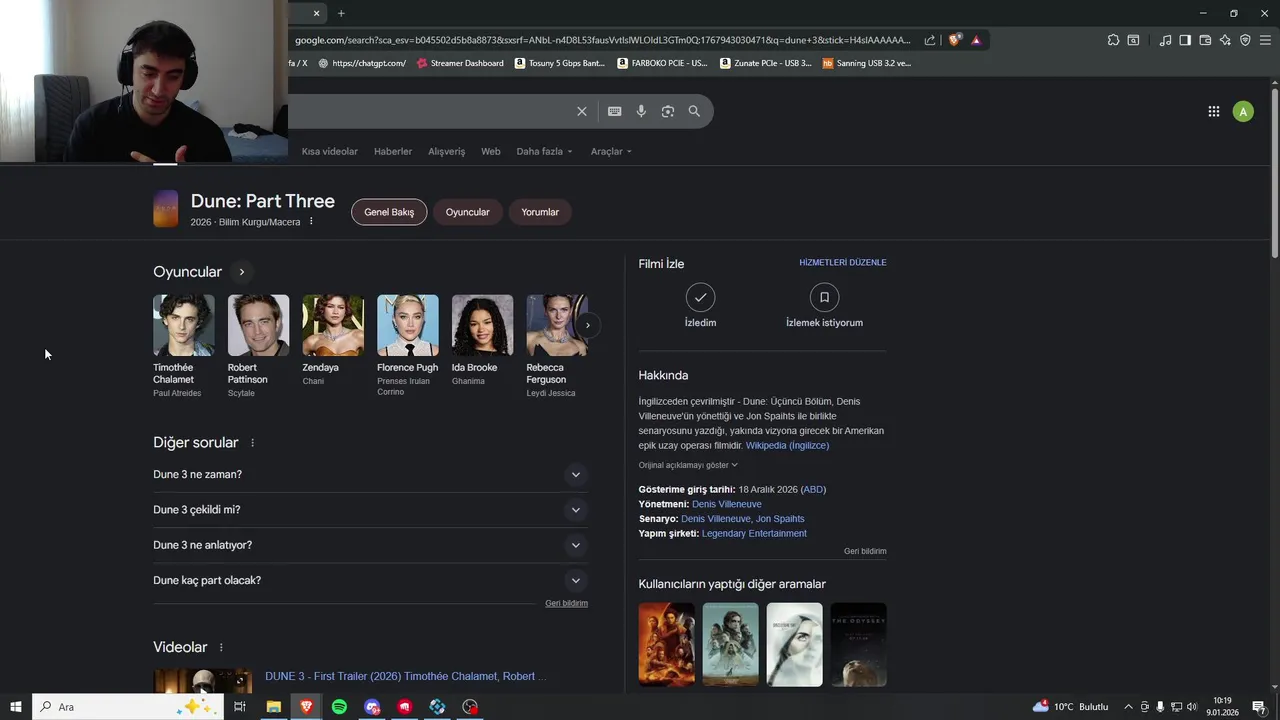Image resolution: width=1280 pixels, height=720 pixels.
Task: Open the "Daha fazla" dropdown
Action: coord(544,152)
